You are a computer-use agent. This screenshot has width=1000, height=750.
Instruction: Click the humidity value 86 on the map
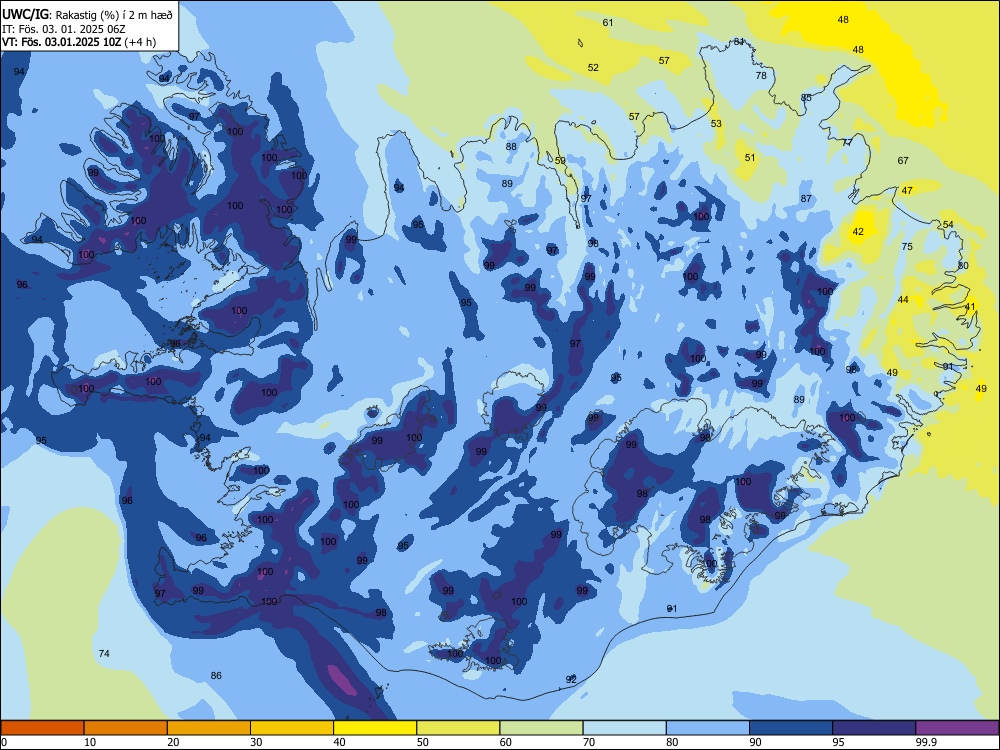pyautogui.click(x=216, y=675)
